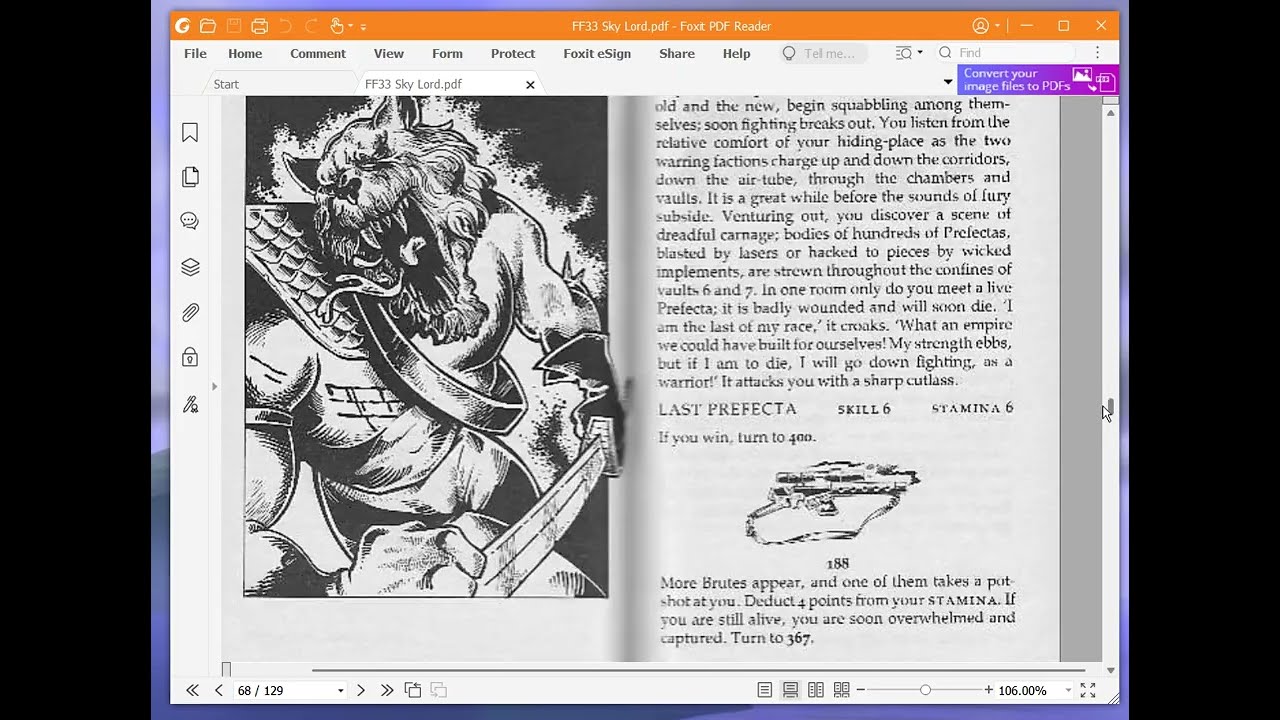This screenshot has height=720, width=1280.
Task: Click the zoom out minus button
Action: (x=861, y=690)
